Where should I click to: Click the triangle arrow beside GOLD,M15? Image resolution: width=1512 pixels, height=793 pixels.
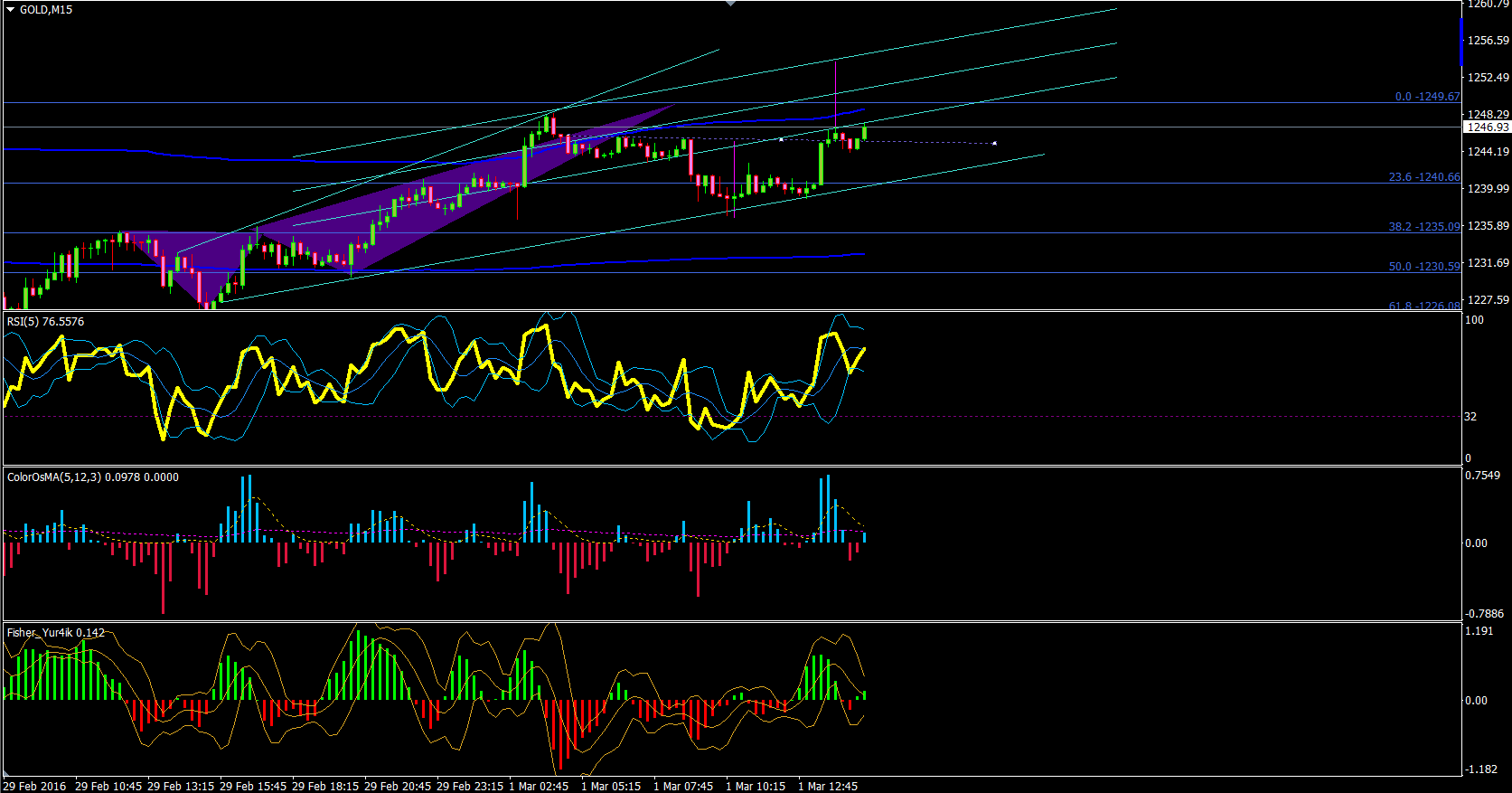pyautogui.click(x=11, y=9)
